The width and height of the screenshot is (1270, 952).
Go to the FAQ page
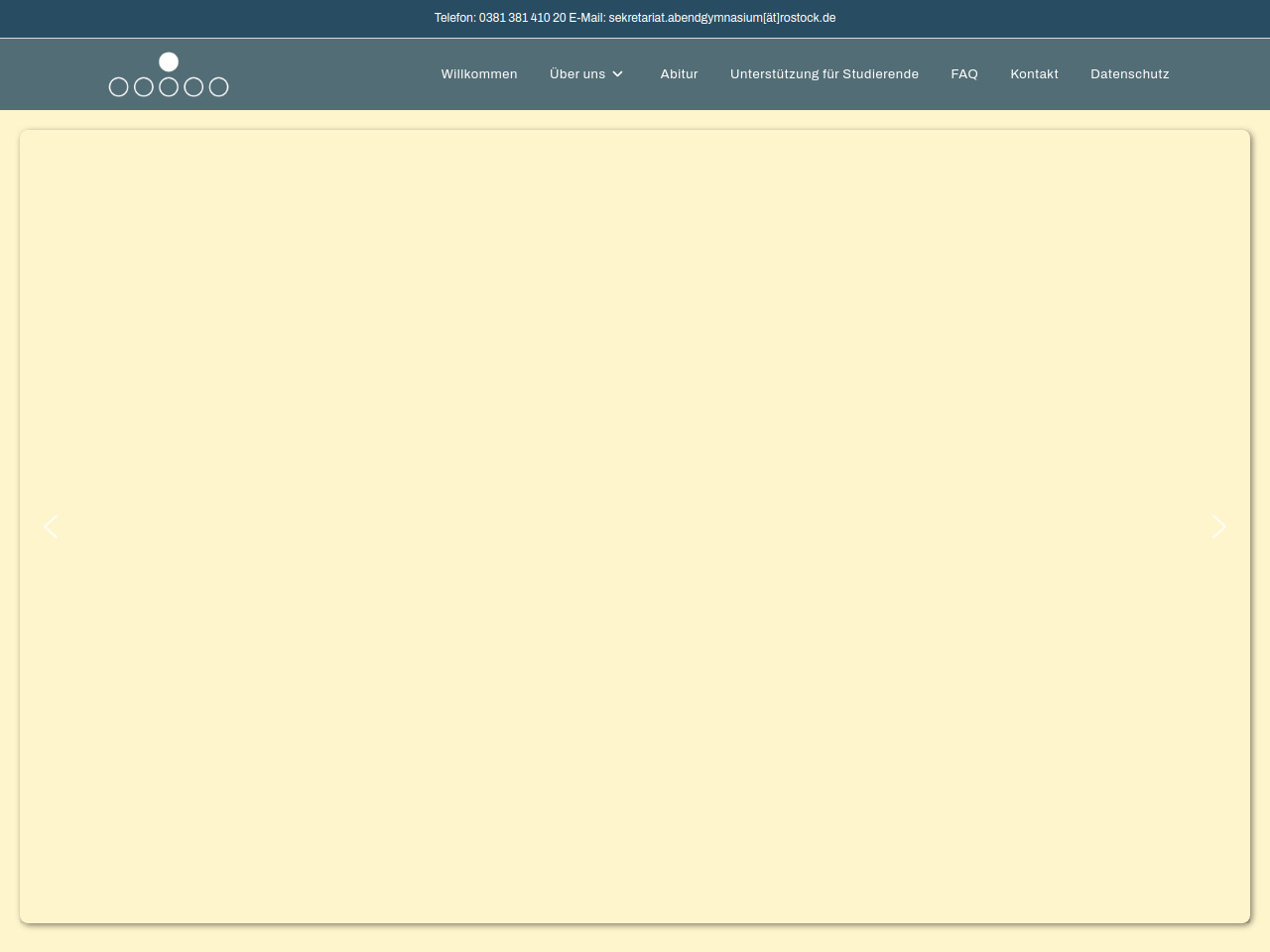[964, 74]
